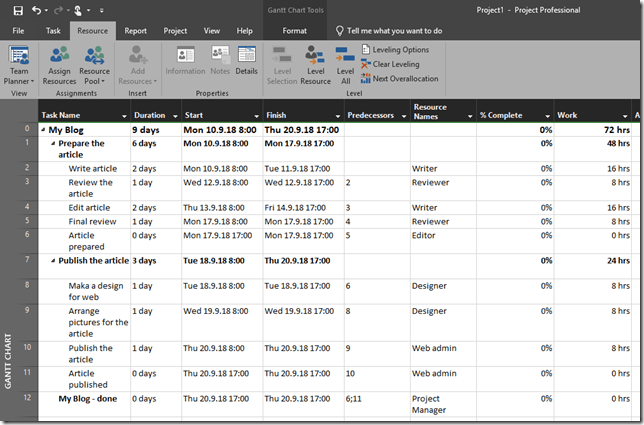Collapse the Publish the article group
Viewport: 644px width, 425px height.
[53, 260]
